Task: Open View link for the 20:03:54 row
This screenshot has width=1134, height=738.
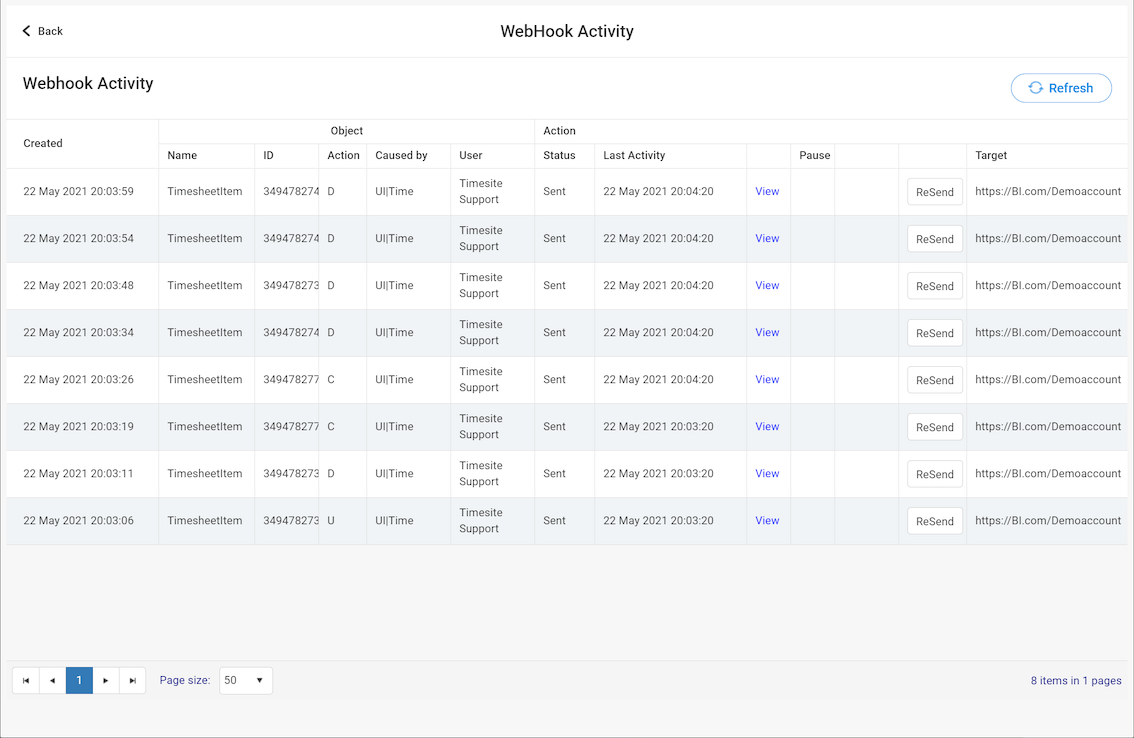Action: tap(767, 239)
